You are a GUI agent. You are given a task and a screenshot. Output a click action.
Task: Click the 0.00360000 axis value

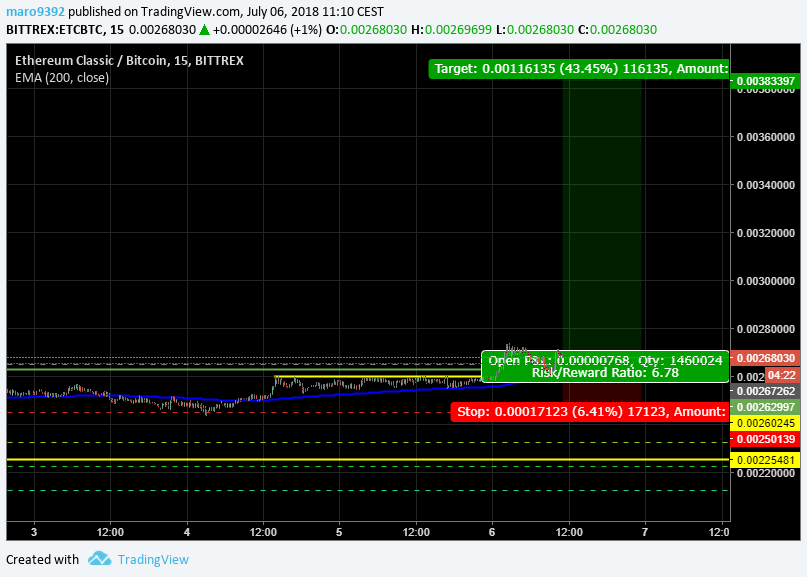pyautogui.click(x=766, y=137)
